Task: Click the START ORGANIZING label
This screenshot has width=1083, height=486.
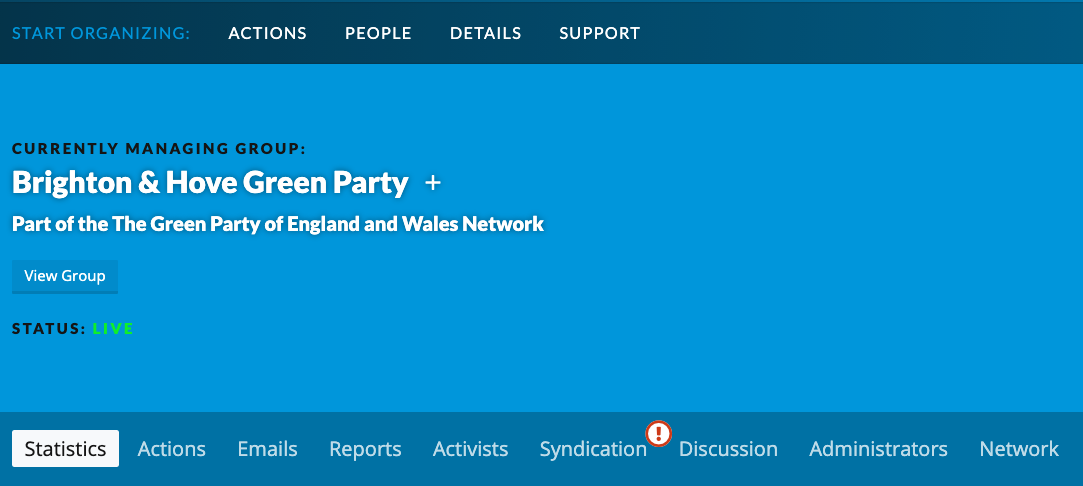Action: click(101, 33)
